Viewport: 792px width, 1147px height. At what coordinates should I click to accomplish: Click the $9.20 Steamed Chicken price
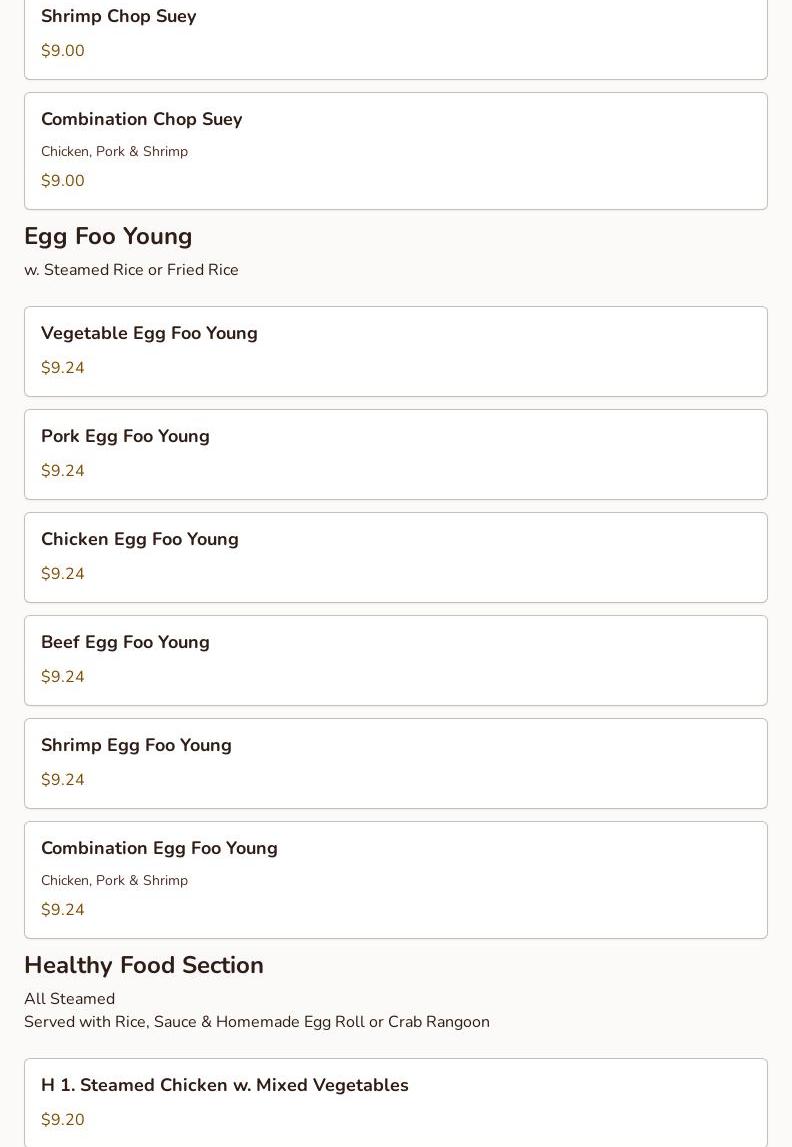63,1120
